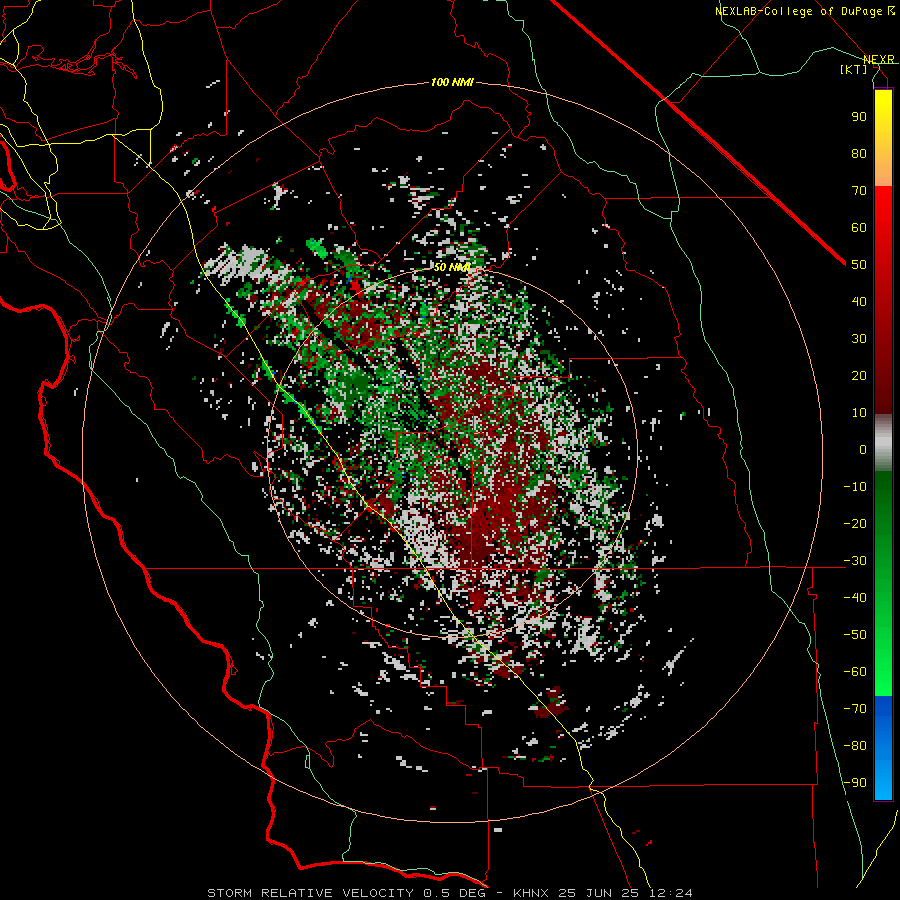Pick the blue segment of the color bar

[883, 748]
